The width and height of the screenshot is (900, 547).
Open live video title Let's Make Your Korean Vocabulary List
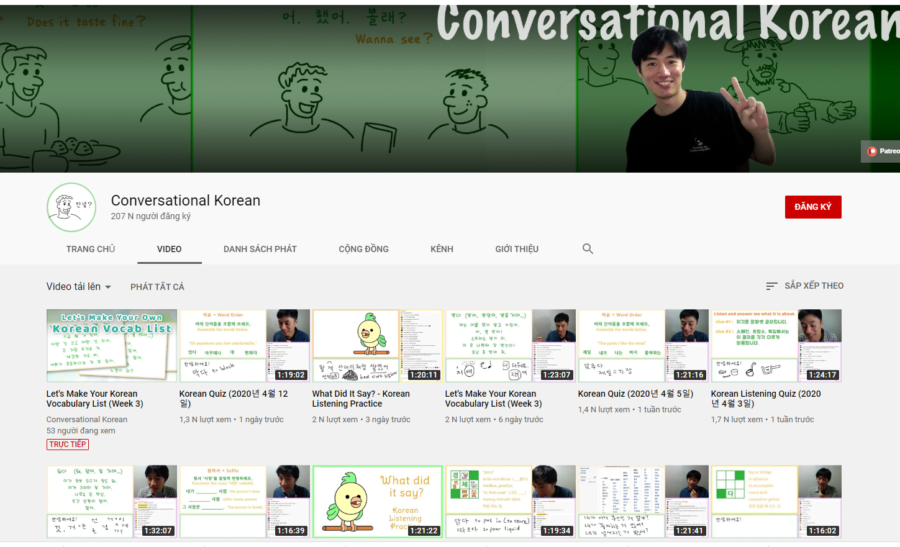pos(95,399)
